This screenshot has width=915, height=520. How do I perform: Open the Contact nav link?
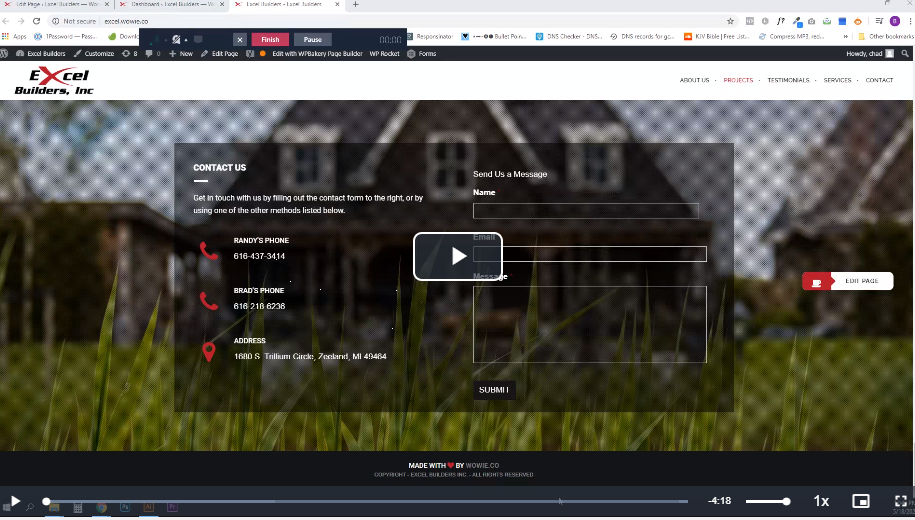tap(879, 80)
